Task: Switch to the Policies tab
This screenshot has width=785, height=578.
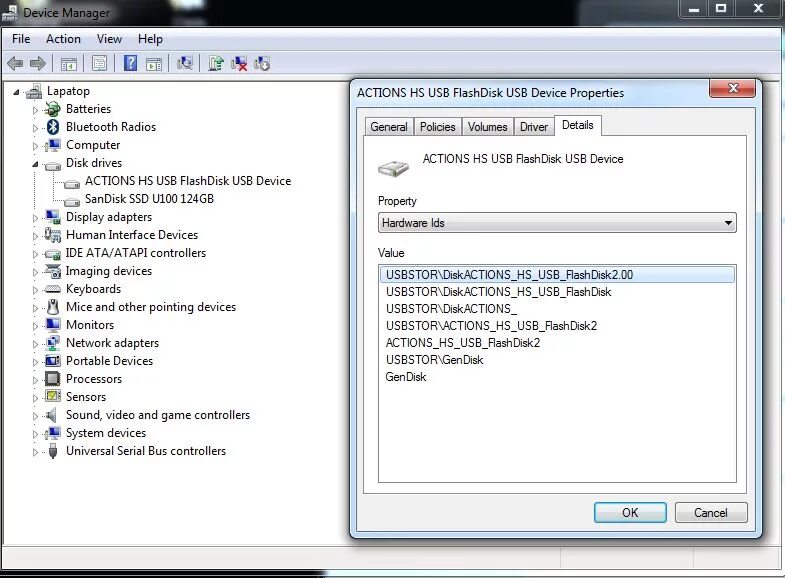Action: click(x=438, y=127)
